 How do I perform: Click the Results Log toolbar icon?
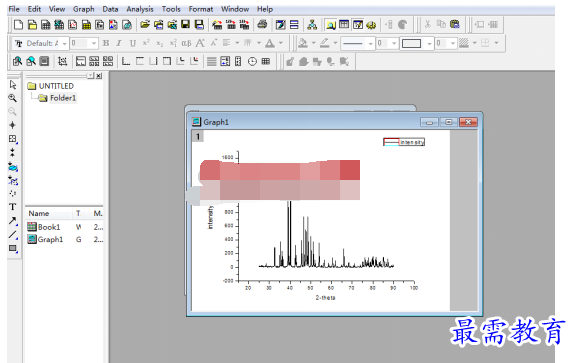(x=344, y=25)
